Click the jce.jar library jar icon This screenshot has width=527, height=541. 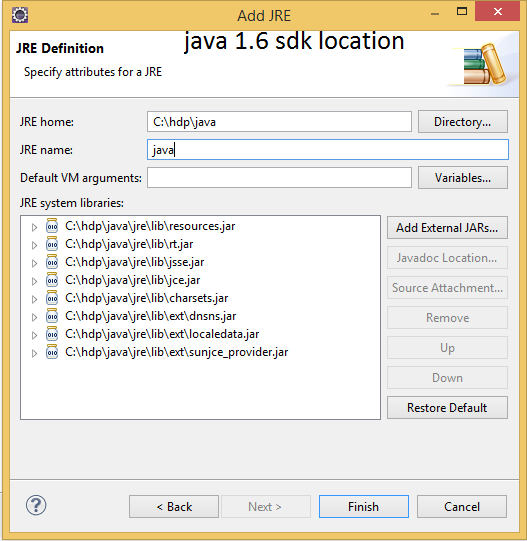[x=52, y=280]
